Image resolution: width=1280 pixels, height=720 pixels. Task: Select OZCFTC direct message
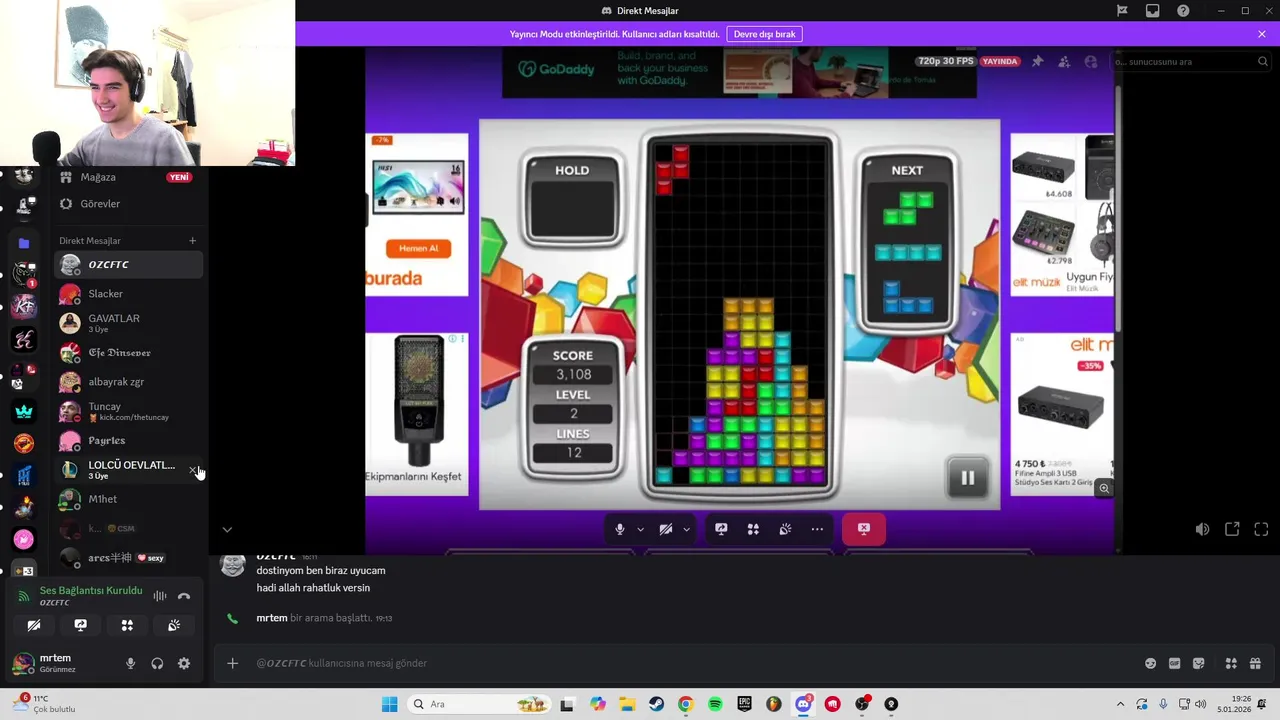pos(128,265)
